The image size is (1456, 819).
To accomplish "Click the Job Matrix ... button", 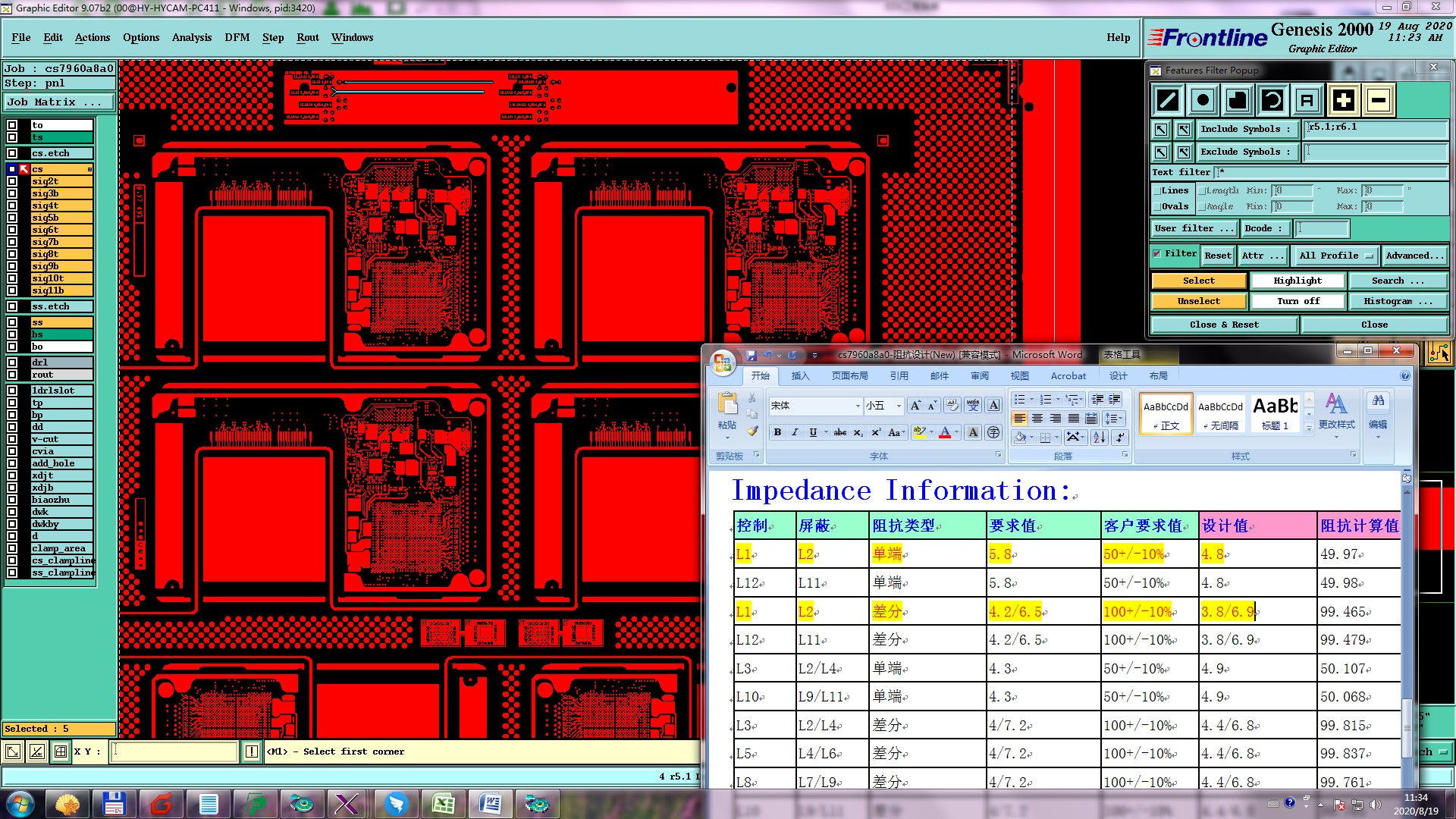I will (x=59, y=102).
